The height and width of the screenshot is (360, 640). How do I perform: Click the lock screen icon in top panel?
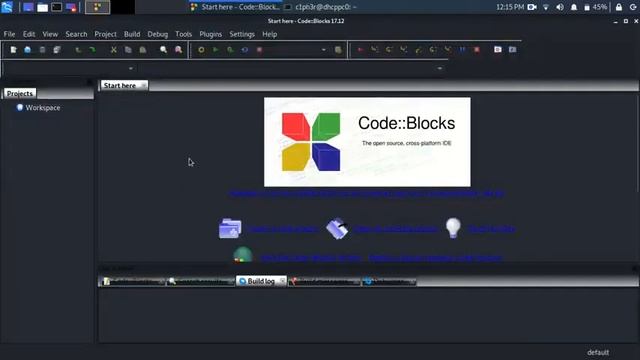point(619,7)
